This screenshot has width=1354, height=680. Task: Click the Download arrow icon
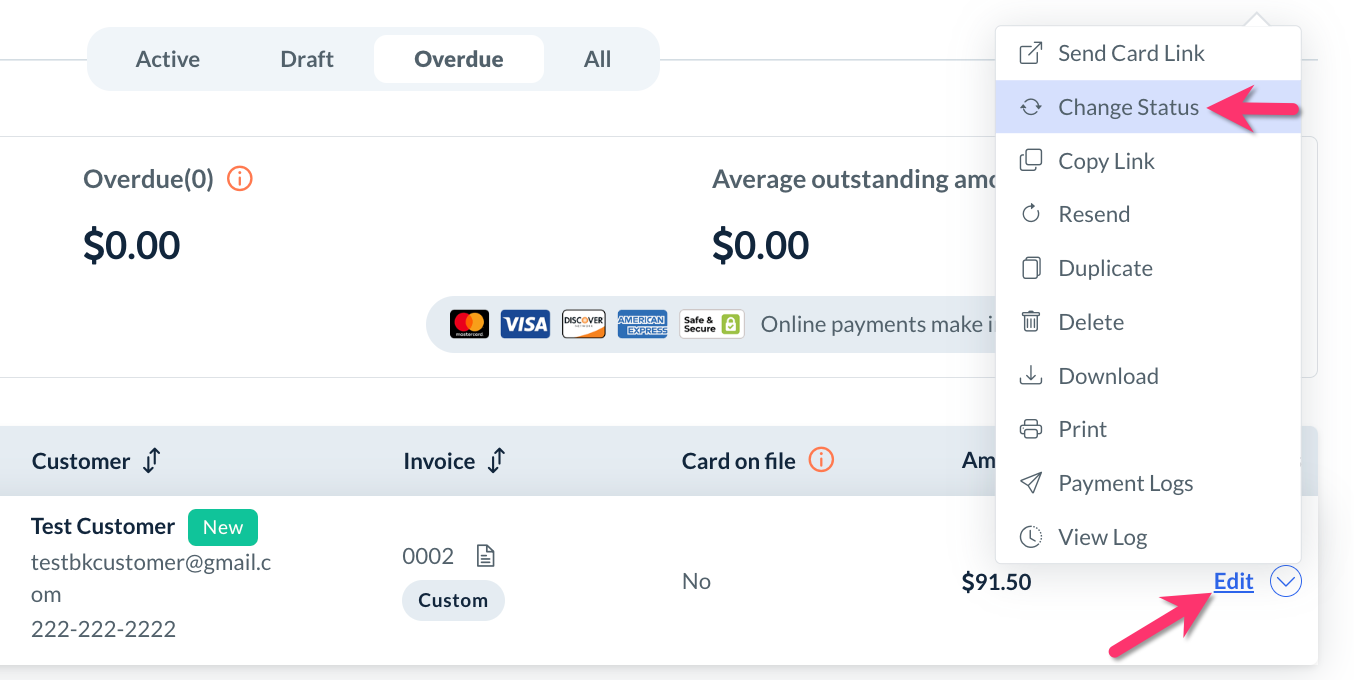pos(1030,376)
